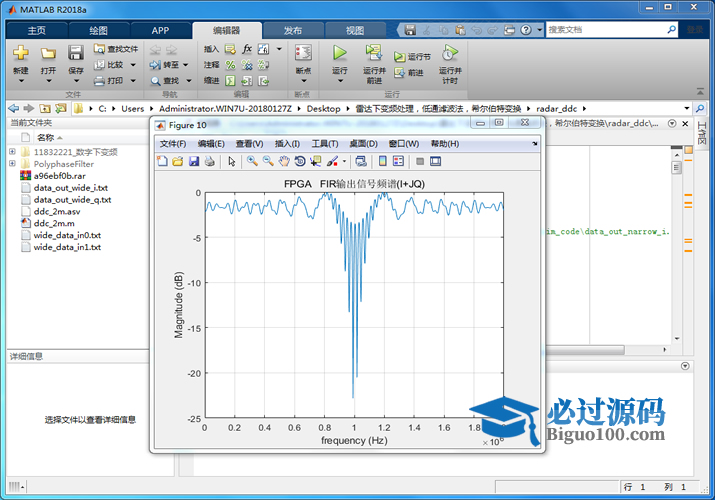The image size is (715, 500).
Task: Select the ddc_2m.m file
Action: click(54, 223)
